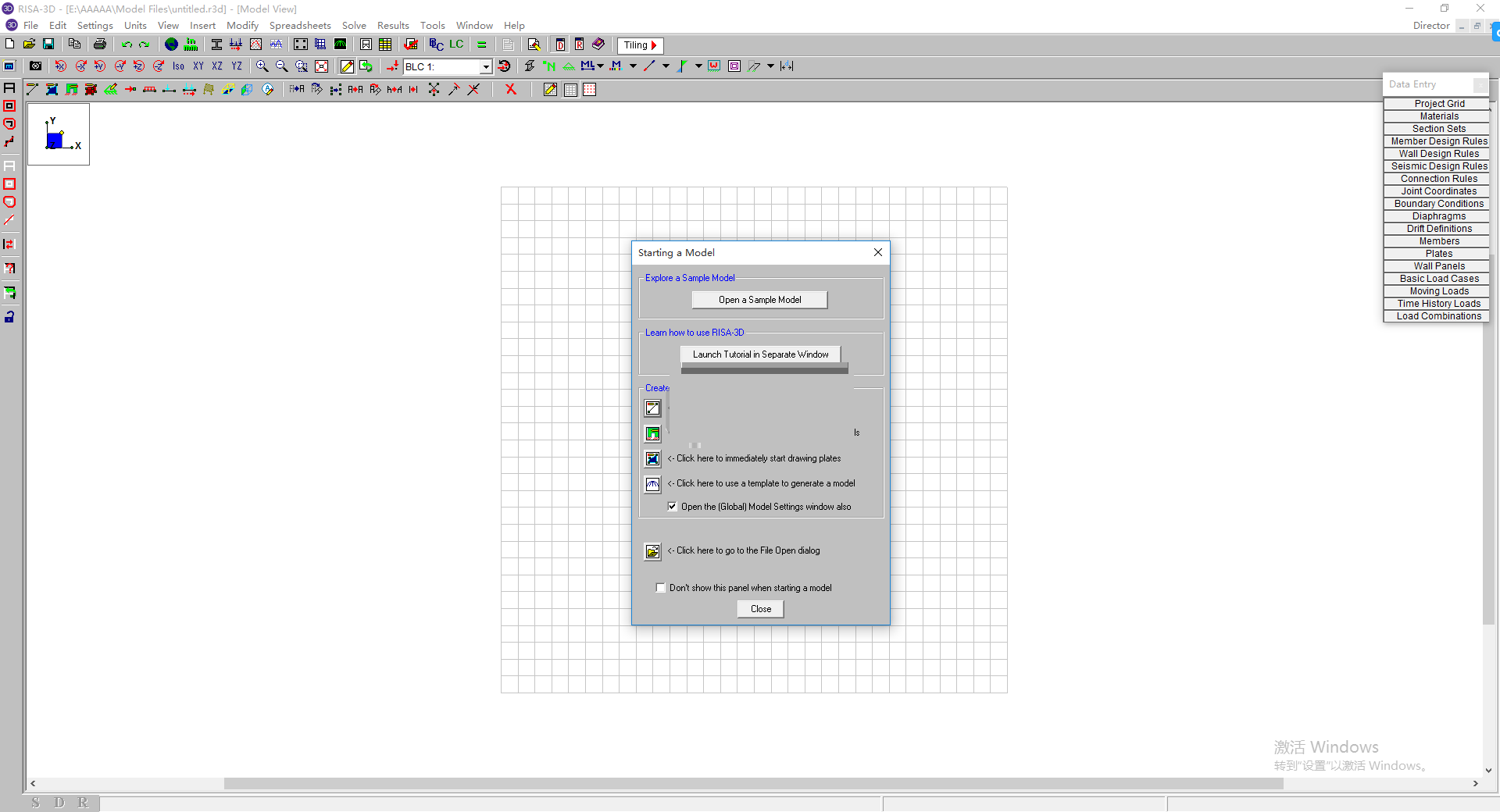Screen dimensions: 1500x812
Task: Click the Close button in the dialog
Action: (x=761, y=609)
